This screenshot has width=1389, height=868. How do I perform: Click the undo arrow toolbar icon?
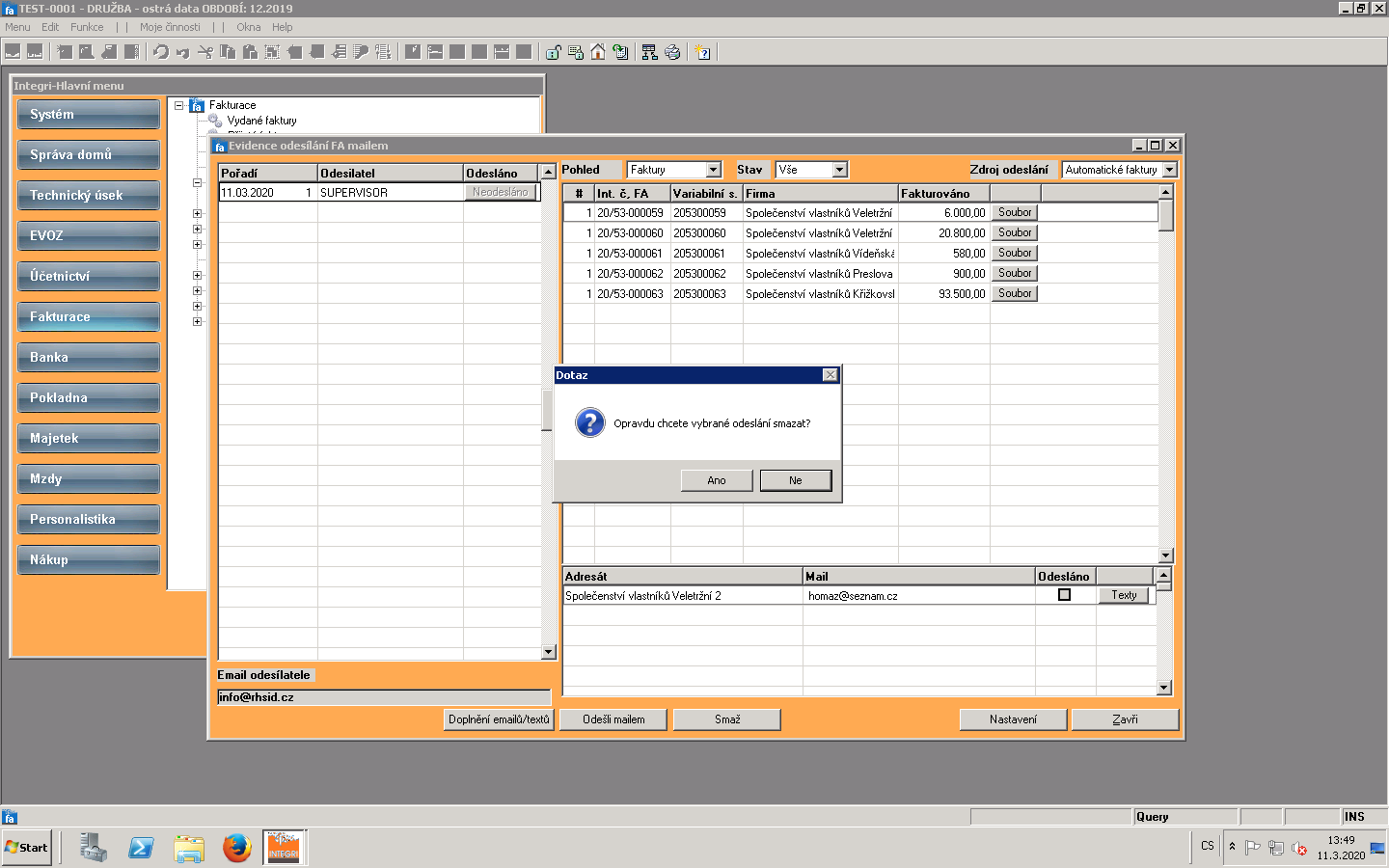183,52
